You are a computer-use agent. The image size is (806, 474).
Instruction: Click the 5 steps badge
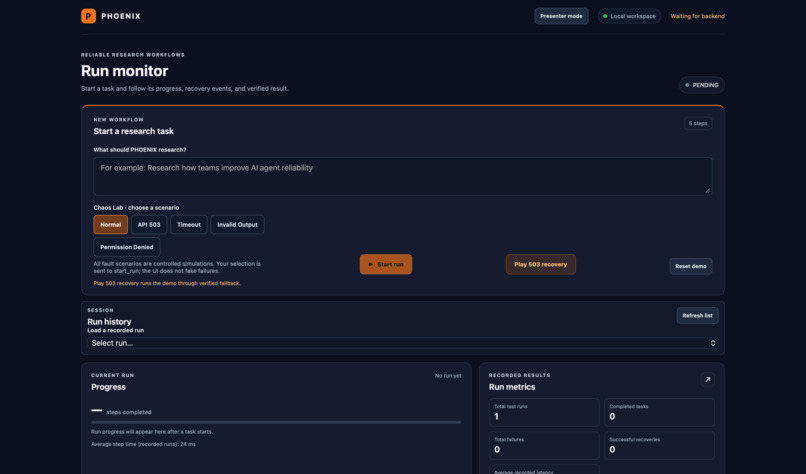coord(698,123)
